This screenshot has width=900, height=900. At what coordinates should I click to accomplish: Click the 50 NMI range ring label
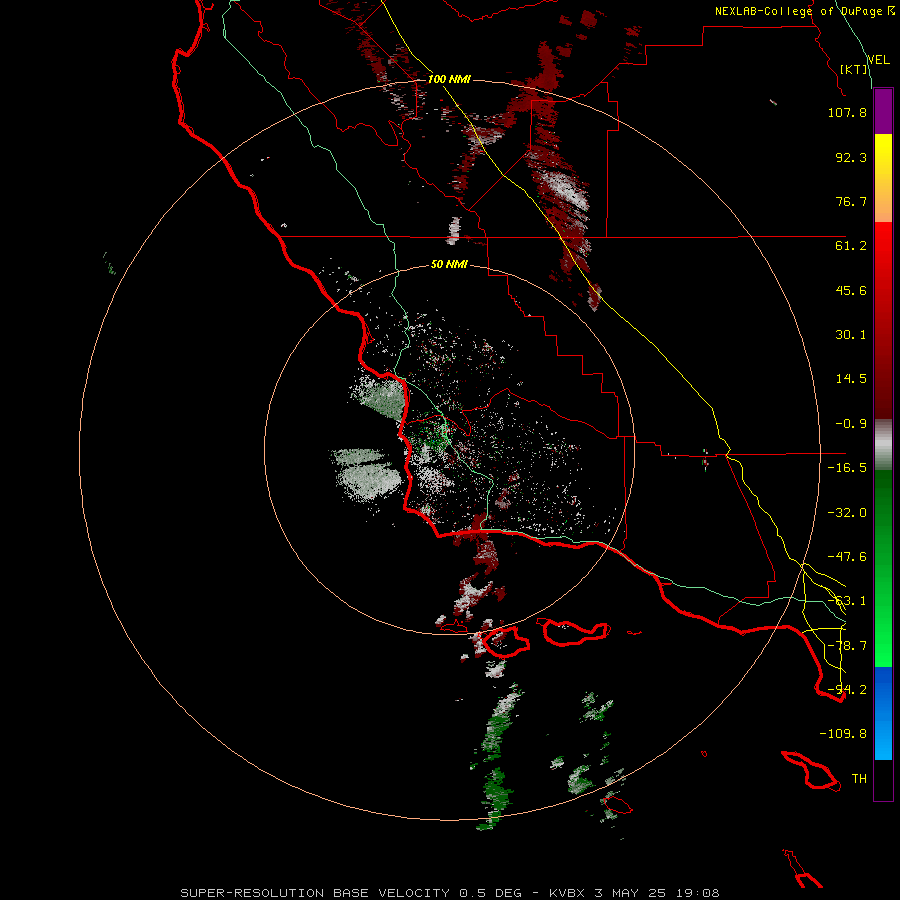click(449, 265)
